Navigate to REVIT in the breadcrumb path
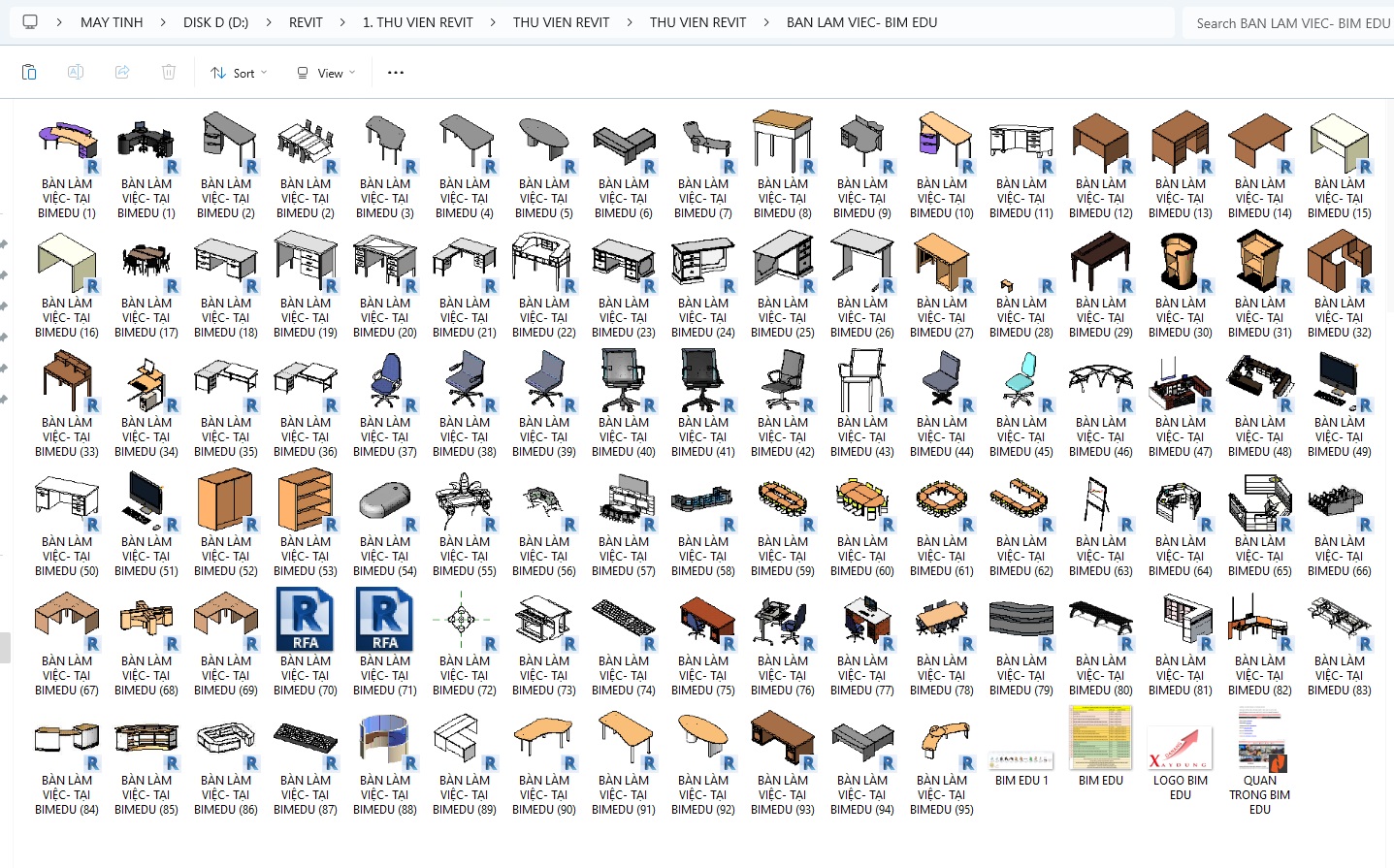Image resolution: width=1394 pixels, height=868 pixels. coord(306,22)
